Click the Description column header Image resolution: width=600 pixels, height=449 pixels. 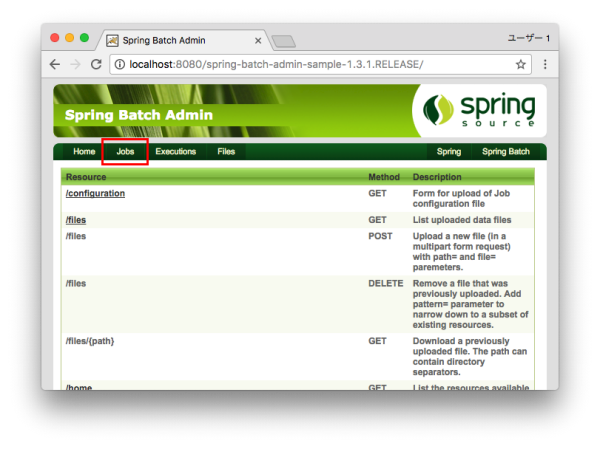[437, 177]
